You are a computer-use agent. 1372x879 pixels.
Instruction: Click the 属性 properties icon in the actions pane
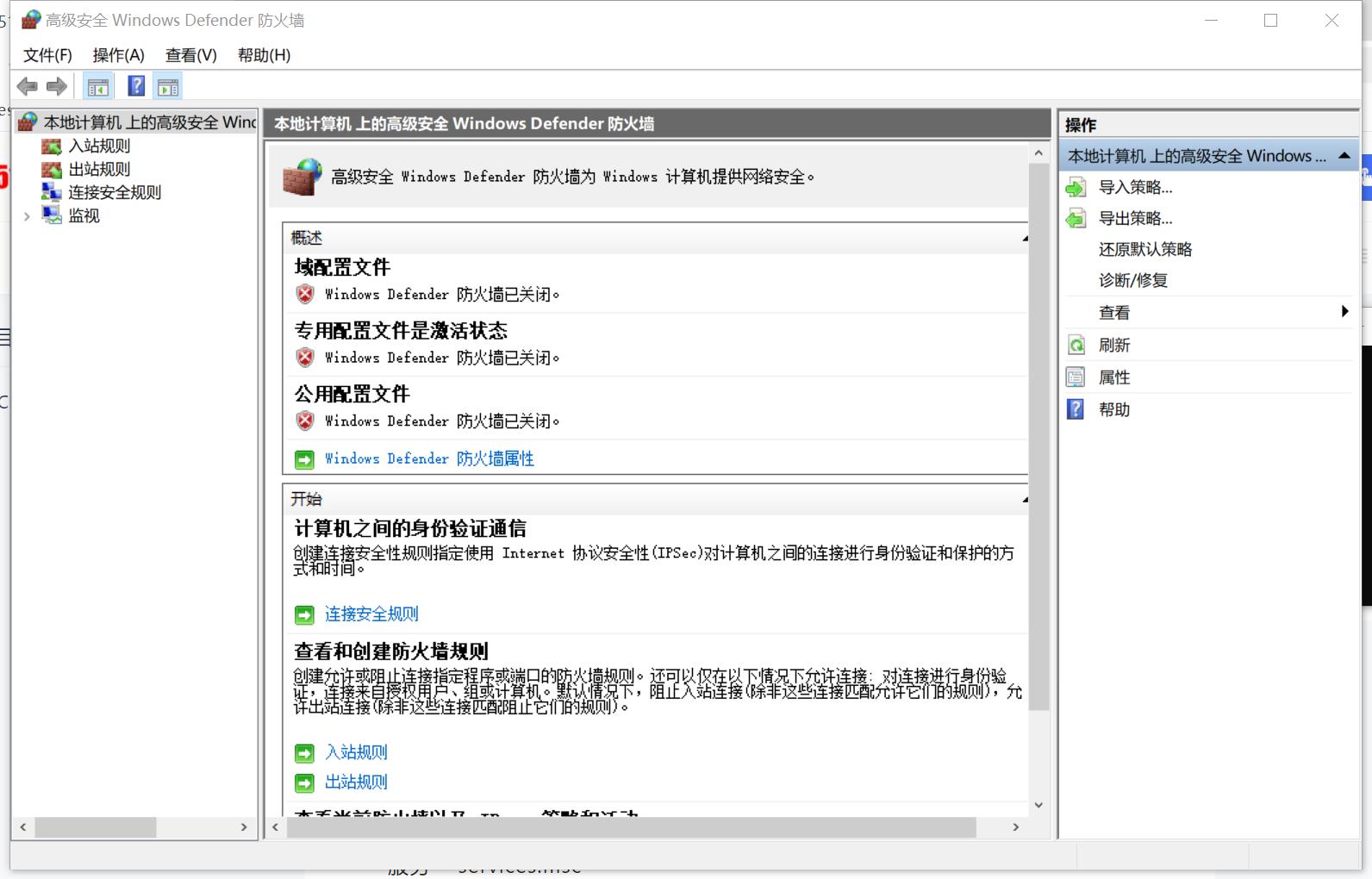[x=1076, y=377]
